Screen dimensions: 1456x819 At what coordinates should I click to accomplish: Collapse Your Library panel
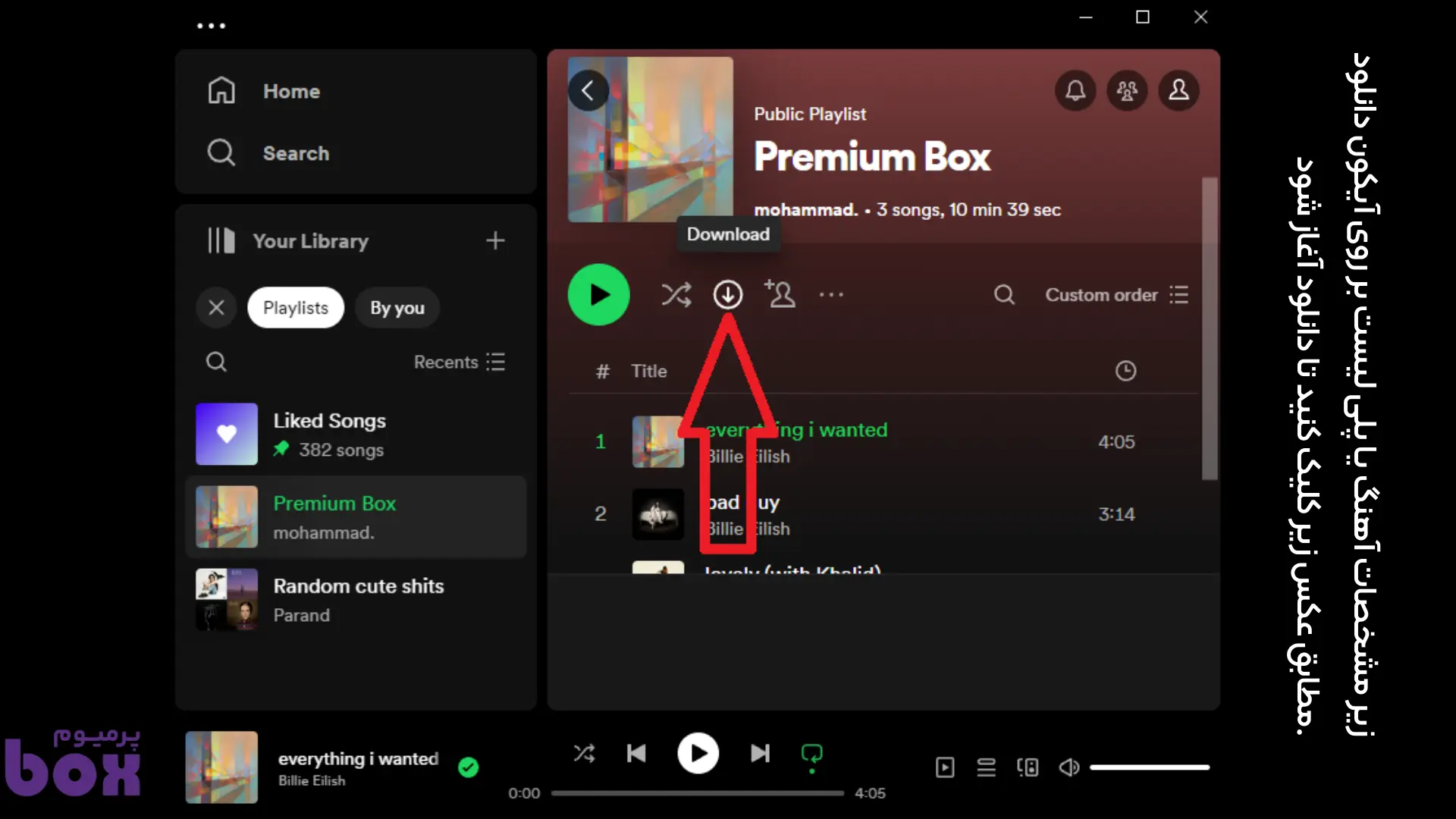click(x=288, y=241)
